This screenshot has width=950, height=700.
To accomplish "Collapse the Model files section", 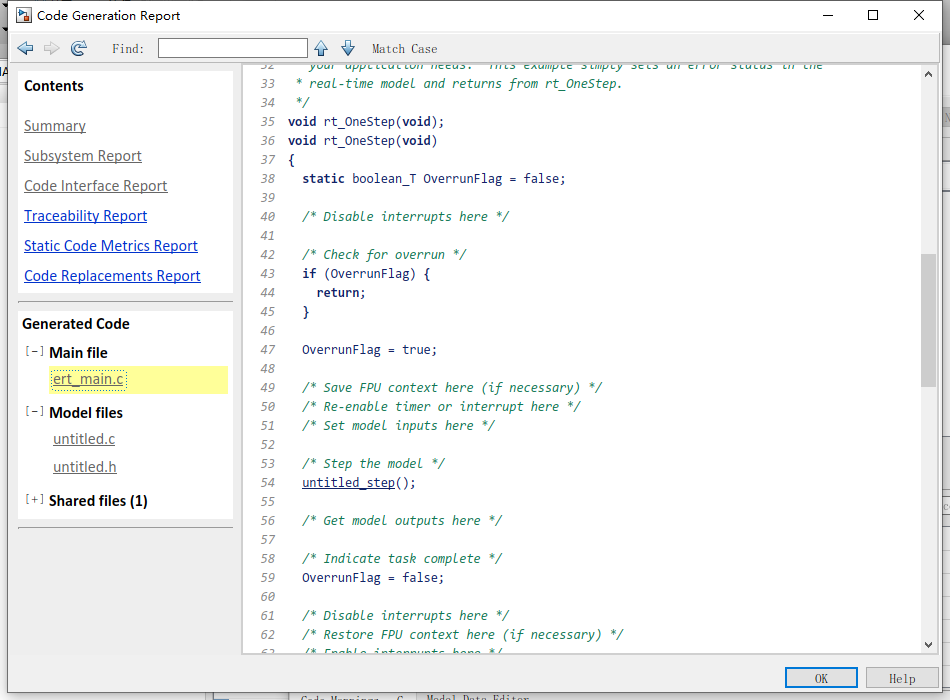I will (35, 412).
